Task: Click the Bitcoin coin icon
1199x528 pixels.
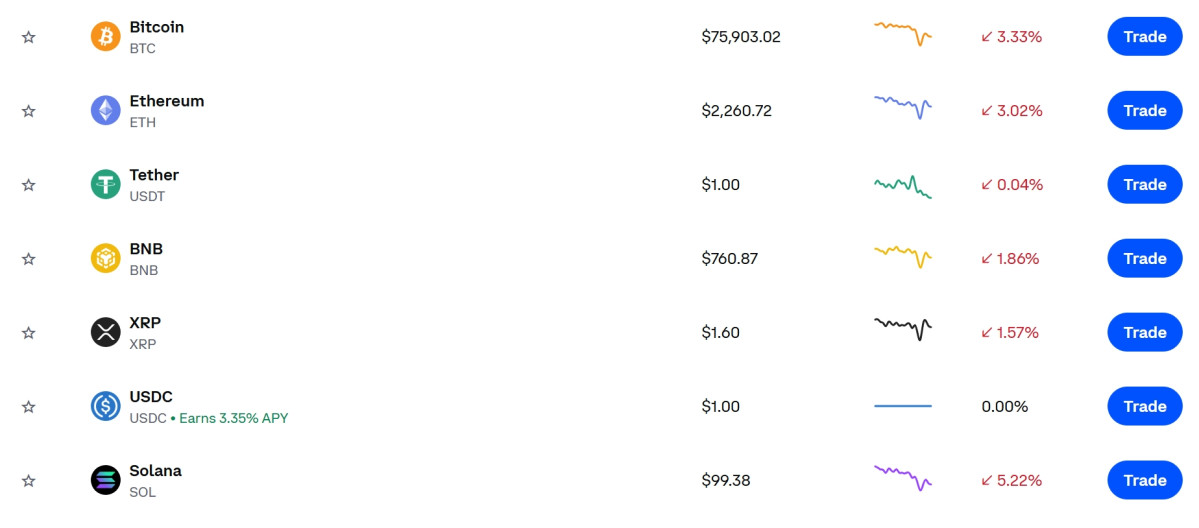Action: tap(105, 37)
